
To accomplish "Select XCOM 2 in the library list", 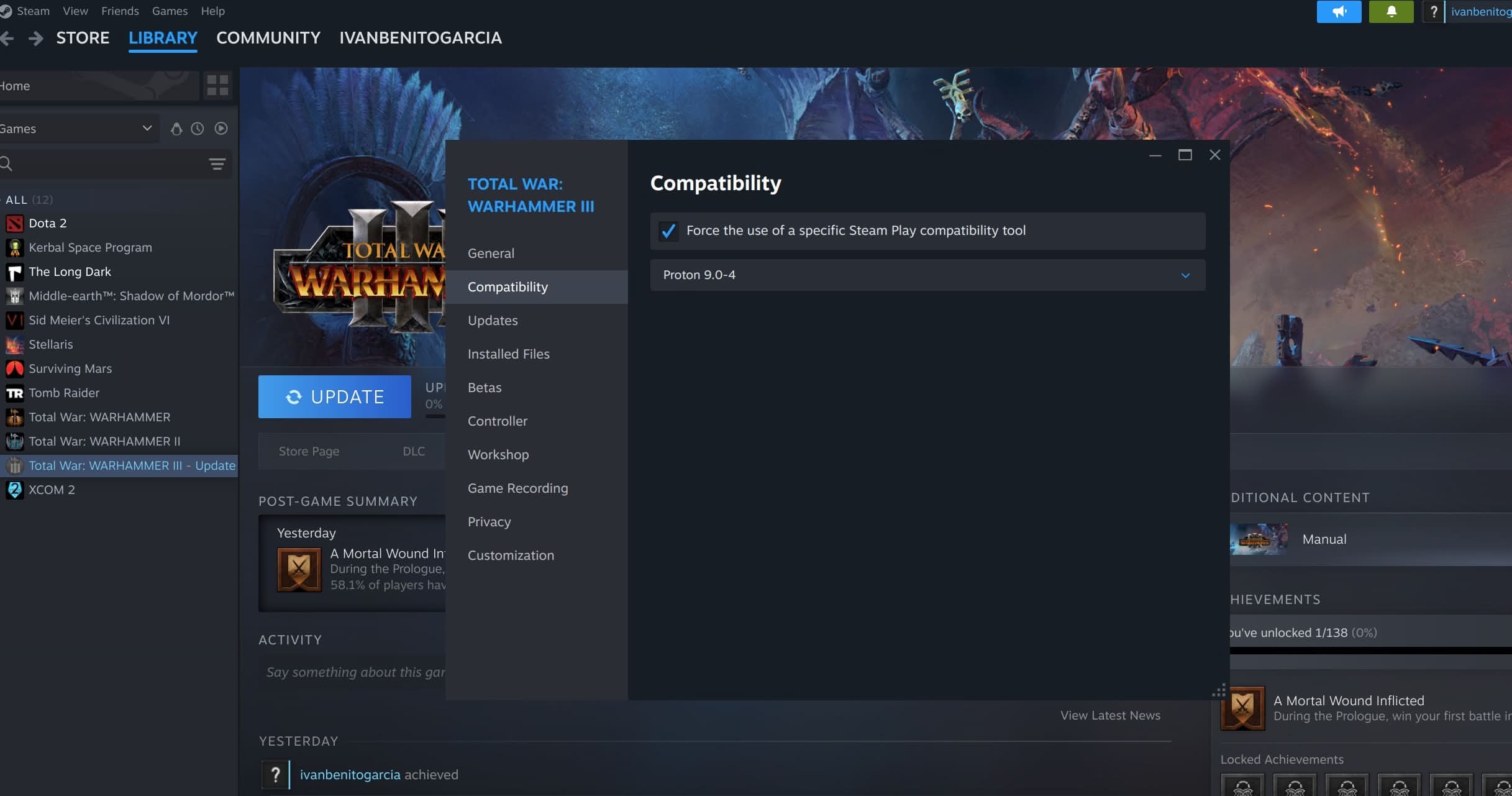I will pos(52,490).
